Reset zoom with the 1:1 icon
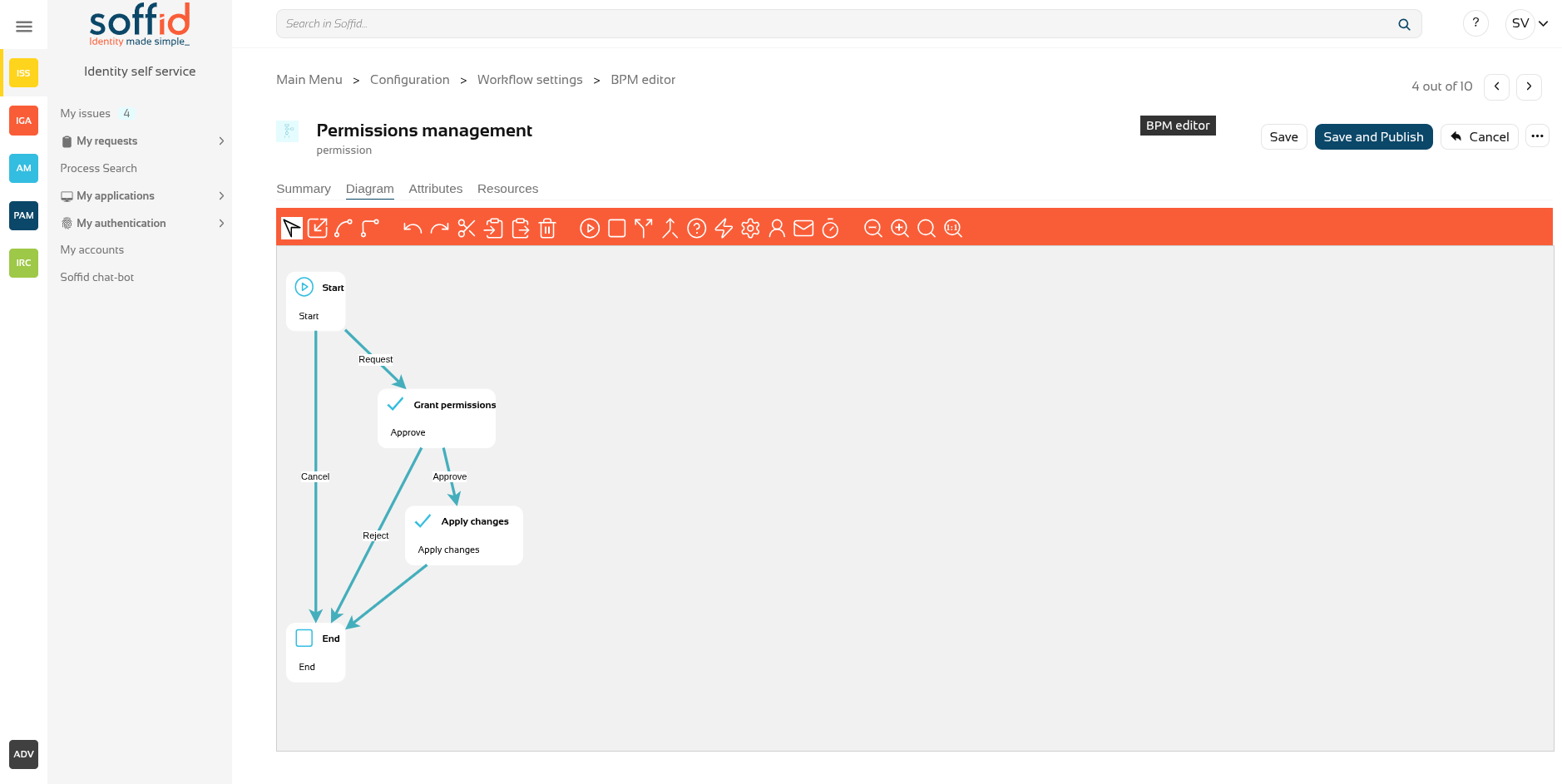 (x=953, y=229)
